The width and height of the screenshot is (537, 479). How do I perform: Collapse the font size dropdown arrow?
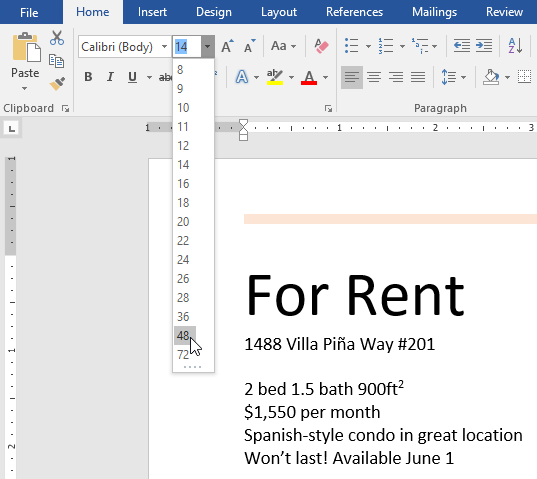tap(208, 46)
